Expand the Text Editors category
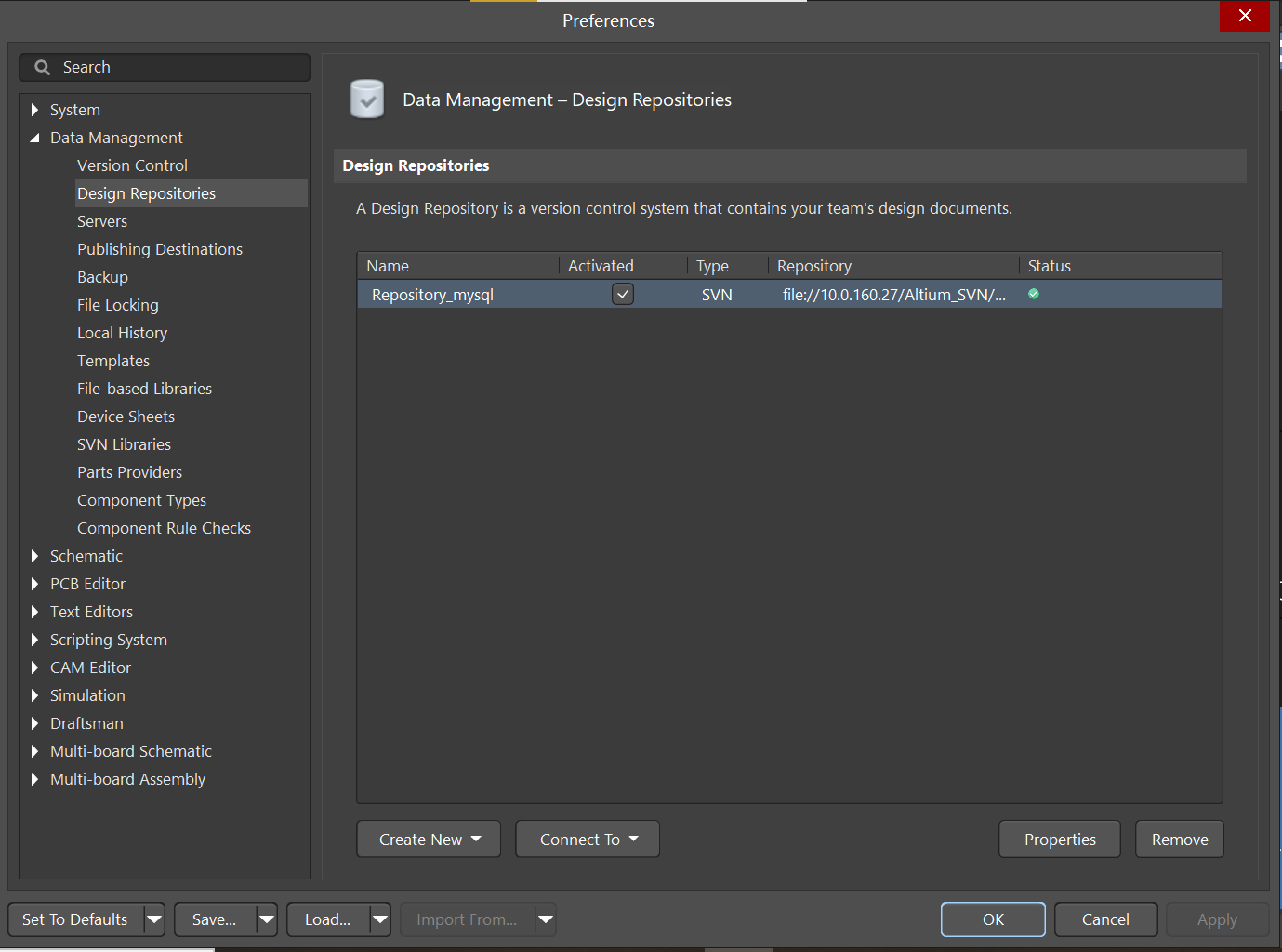Screen dimensions: 1282x952 point(34,612)
